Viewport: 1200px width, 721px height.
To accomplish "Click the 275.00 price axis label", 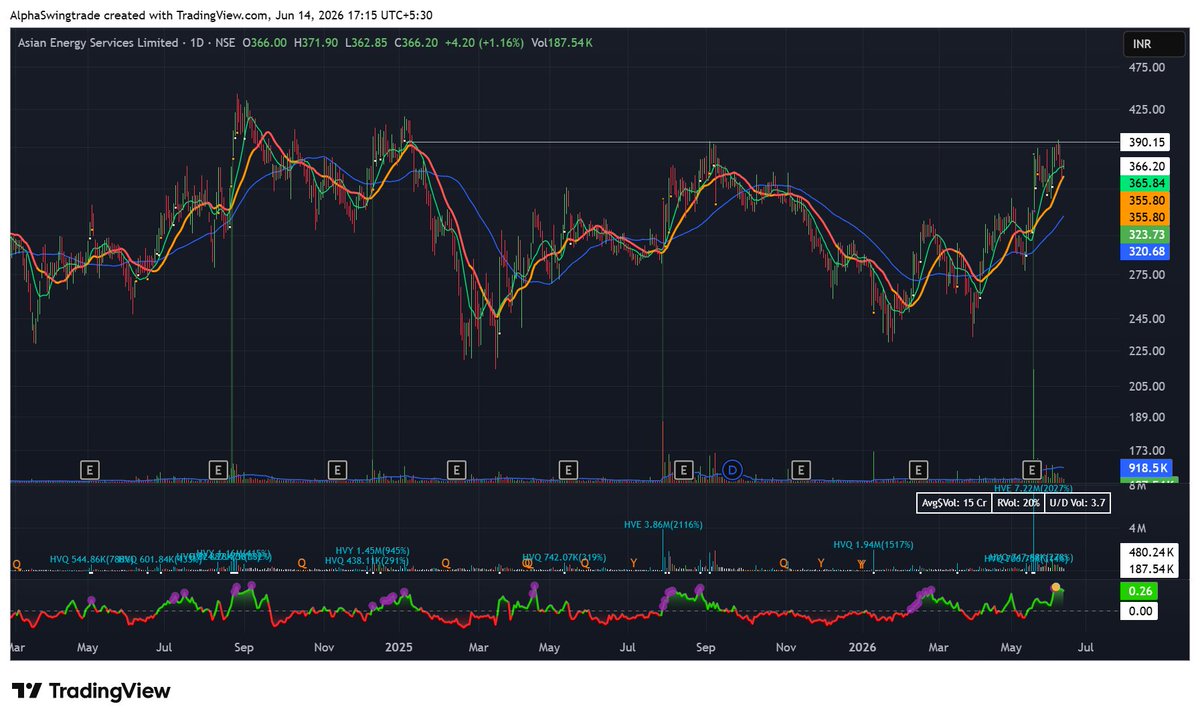I will click(x=1145, y=275).
